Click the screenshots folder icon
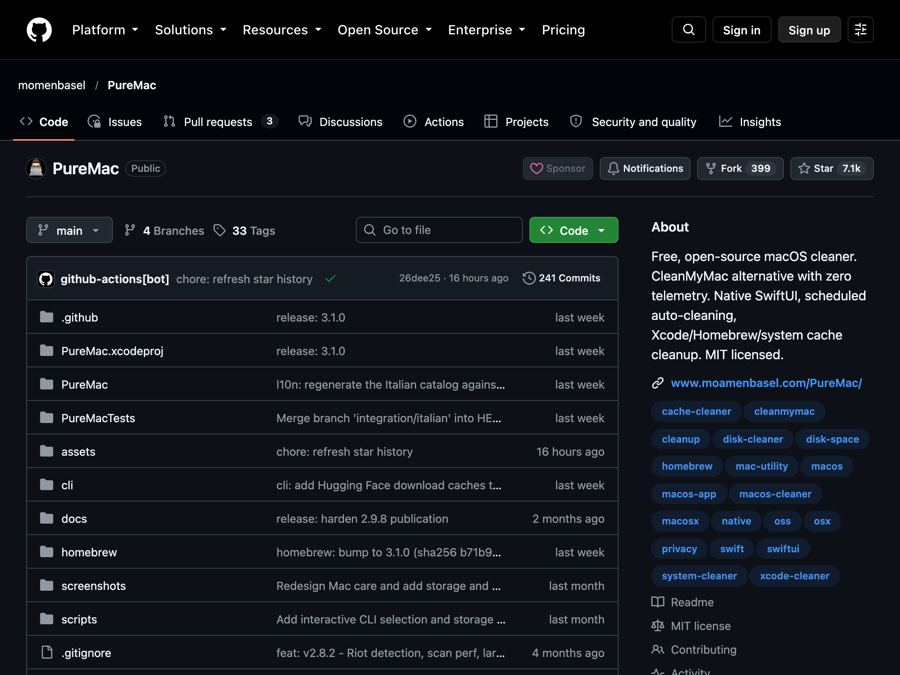 pyautogui.click(x=46, y=585)
